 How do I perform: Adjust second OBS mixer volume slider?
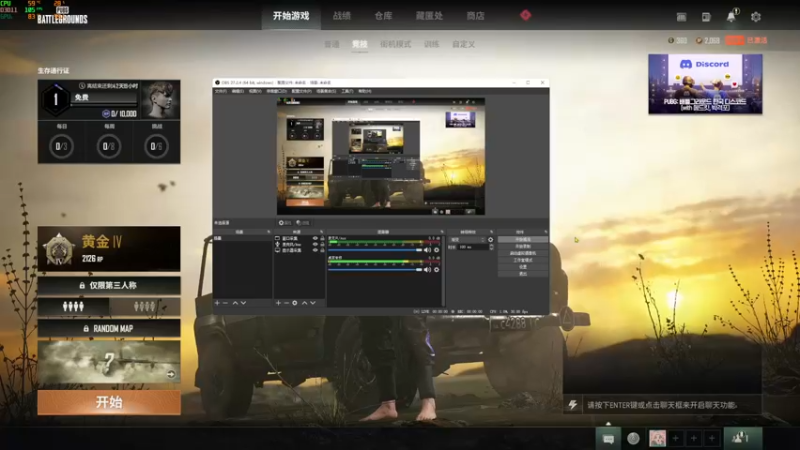coord(375,269)
